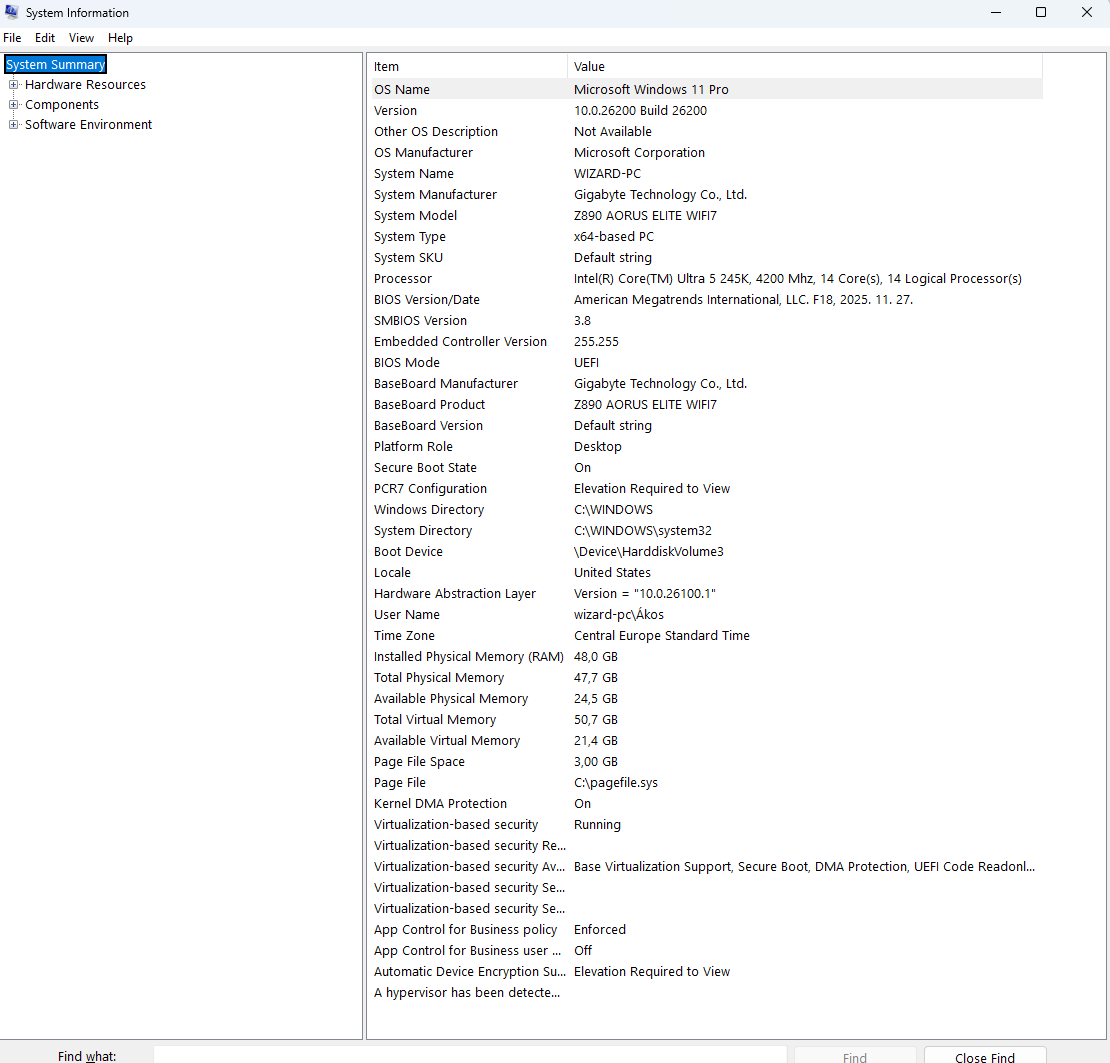
Task: Click the Find what input field
Action: point(469,1056)
